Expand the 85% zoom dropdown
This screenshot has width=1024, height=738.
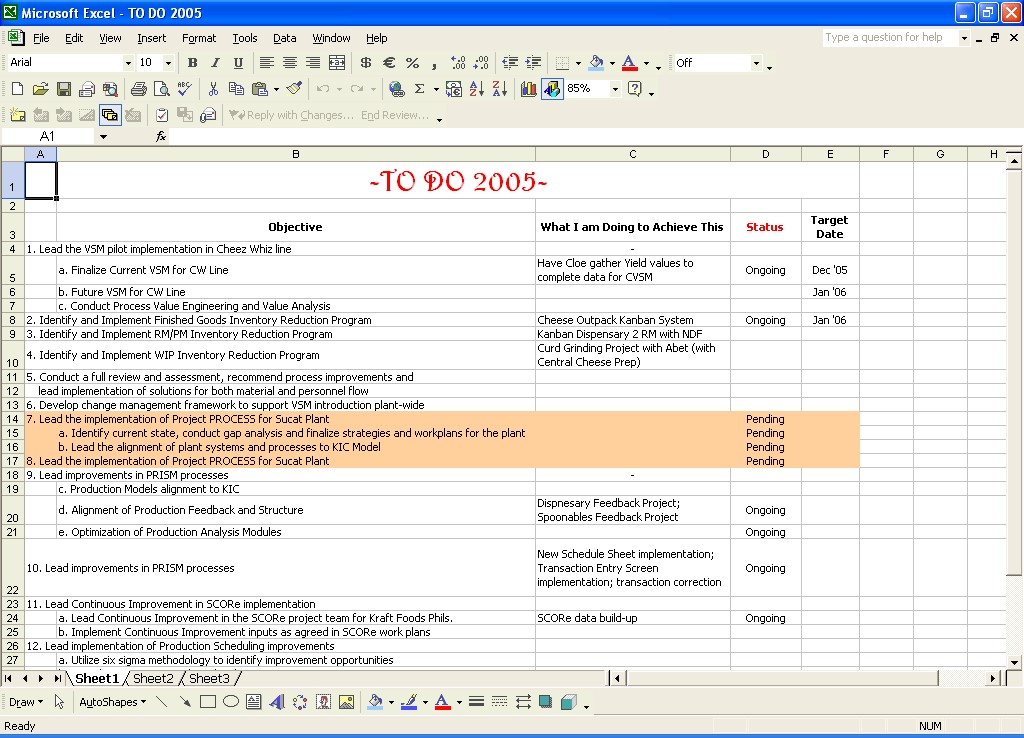click(615, 89)
